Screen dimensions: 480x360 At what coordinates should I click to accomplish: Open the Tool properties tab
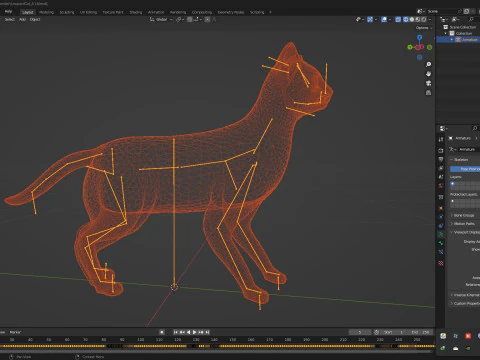coord(441,139)
